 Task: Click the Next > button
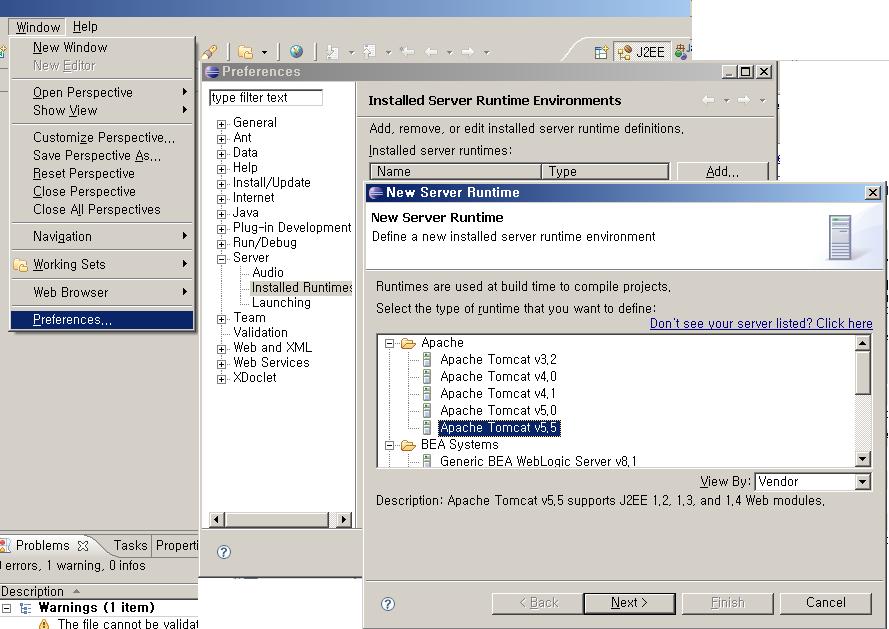pyautogui.click(x=629, y=603)
